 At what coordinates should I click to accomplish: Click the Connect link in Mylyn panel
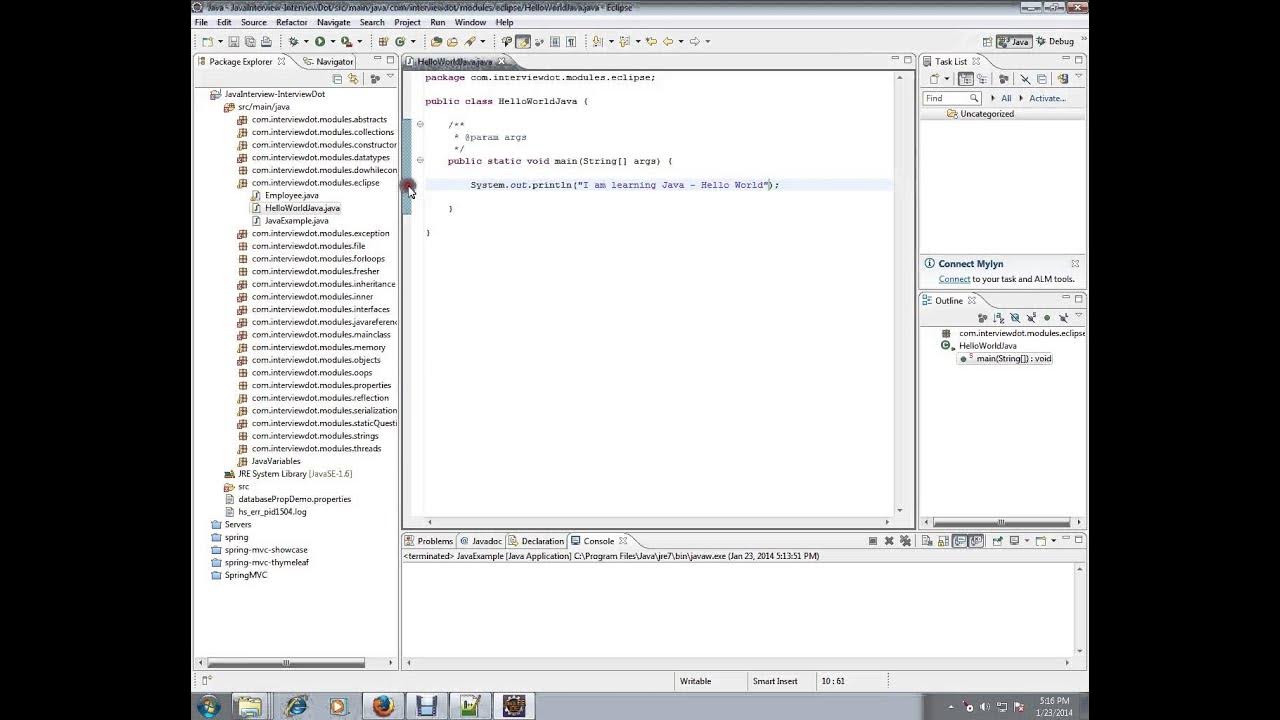[x=954, y=279]
